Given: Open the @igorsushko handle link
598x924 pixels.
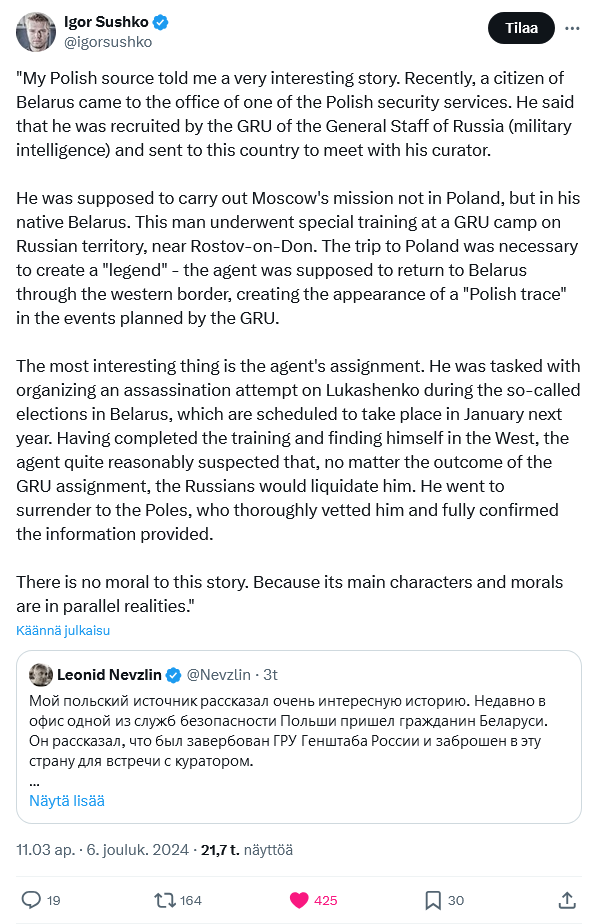Looking at the screenshot, I should (108, 42).
